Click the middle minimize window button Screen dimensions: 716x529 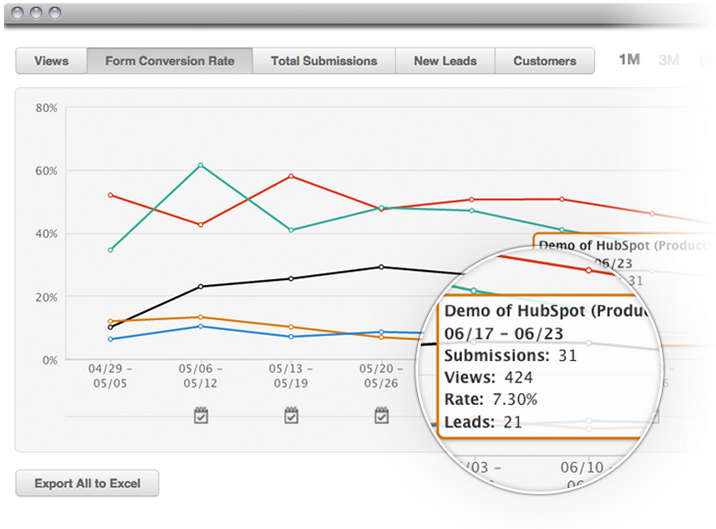click(36, 13)
